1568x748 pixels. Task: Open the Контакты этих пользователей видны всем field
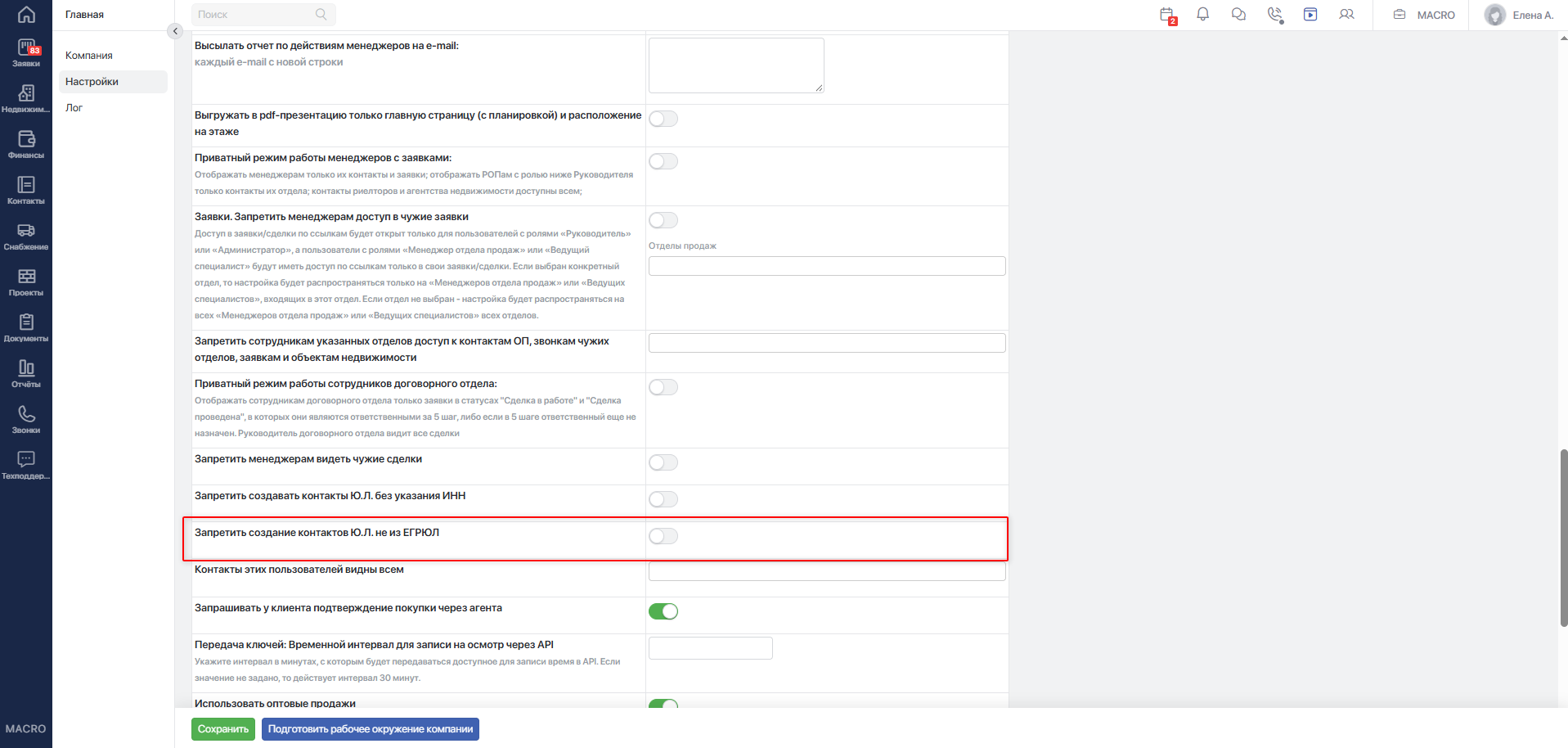pos(827,571)
